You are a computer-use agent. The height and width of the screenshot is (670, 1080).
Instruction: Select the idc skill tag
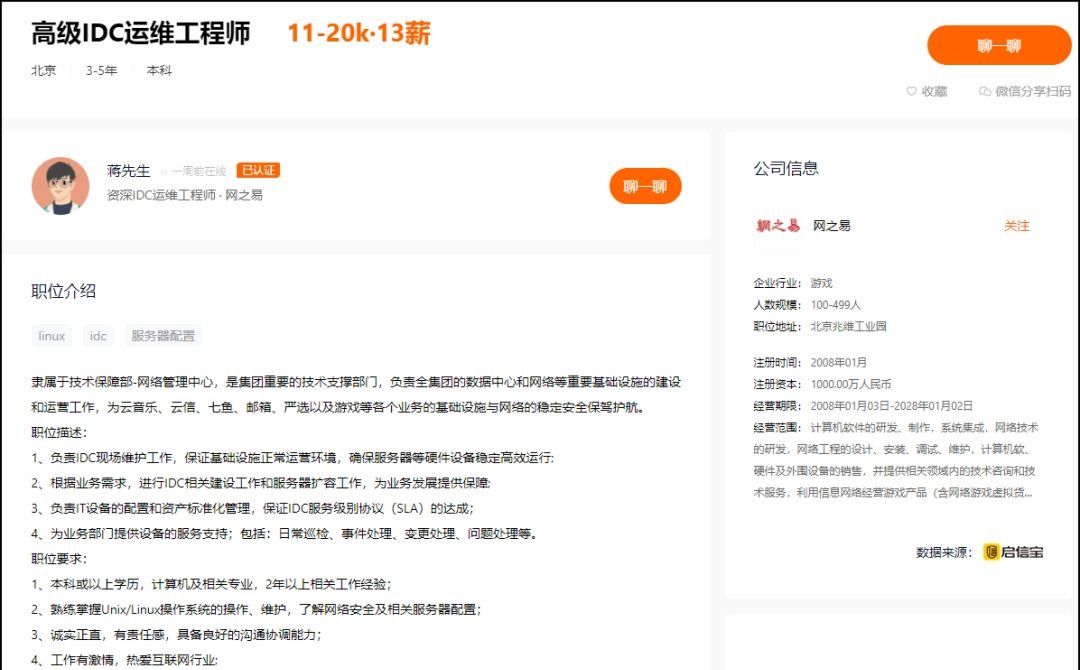point(97,335)
